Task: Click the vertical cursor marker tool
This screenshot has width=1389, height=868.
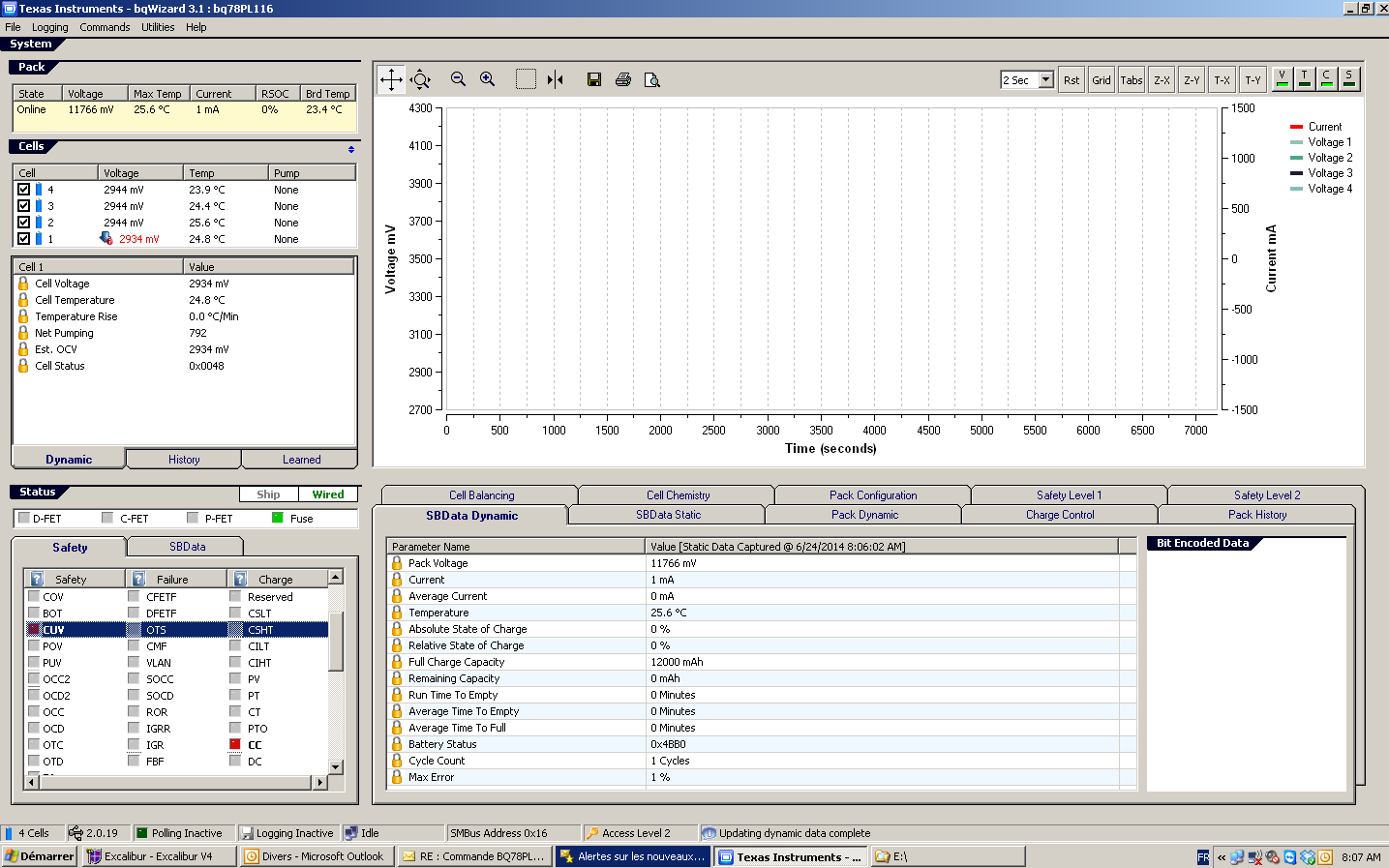Action: coord(555,79)
